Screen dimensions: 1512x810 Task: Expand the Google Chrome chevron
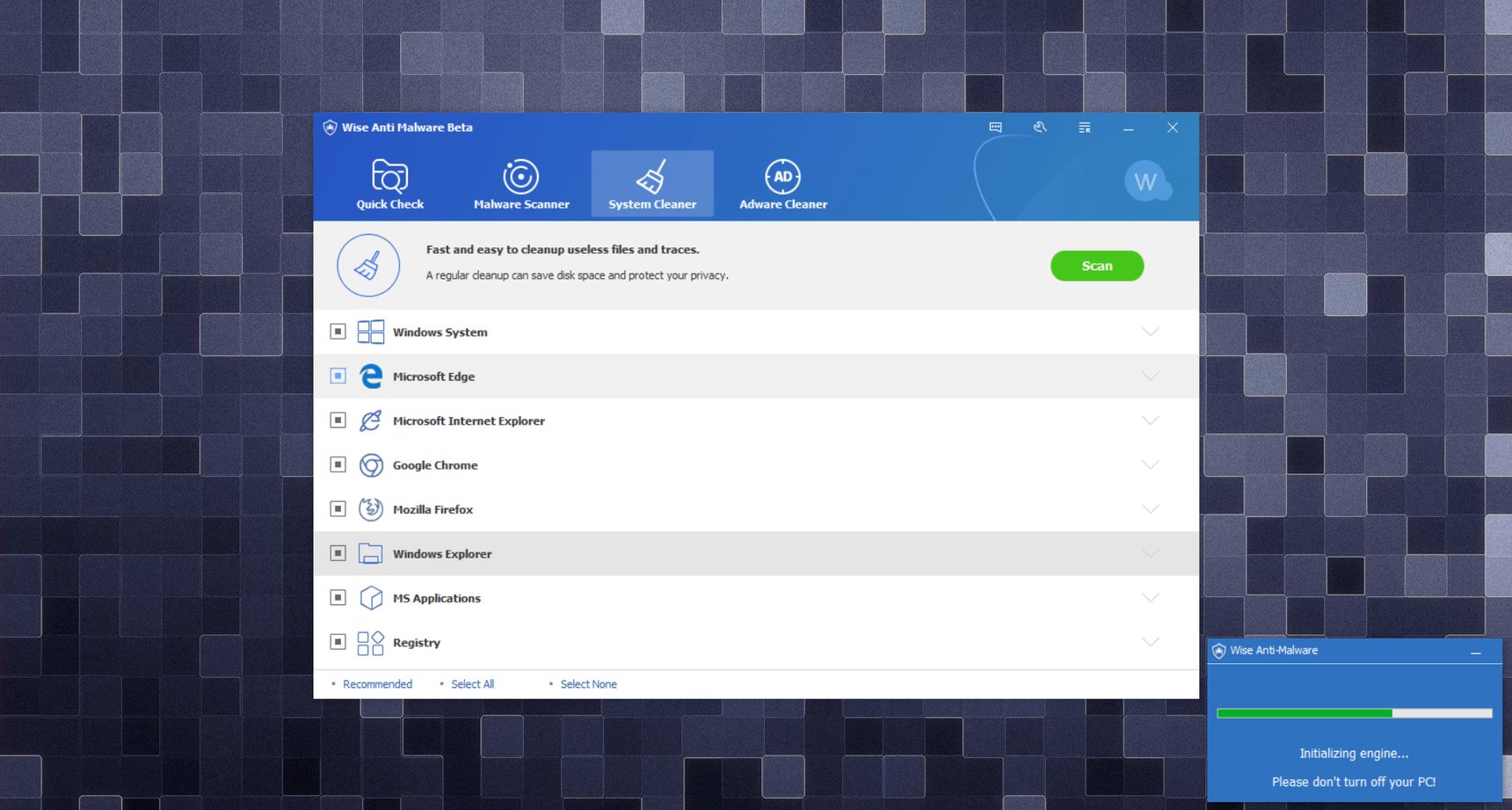1151,464
